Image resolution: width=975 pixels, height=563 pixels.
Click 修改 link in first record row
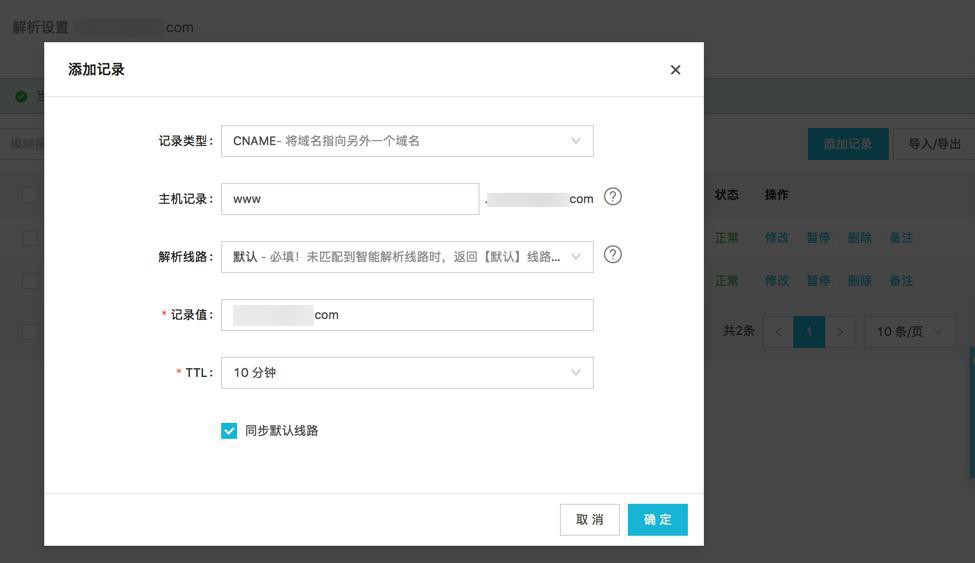[x=777, y=238]
